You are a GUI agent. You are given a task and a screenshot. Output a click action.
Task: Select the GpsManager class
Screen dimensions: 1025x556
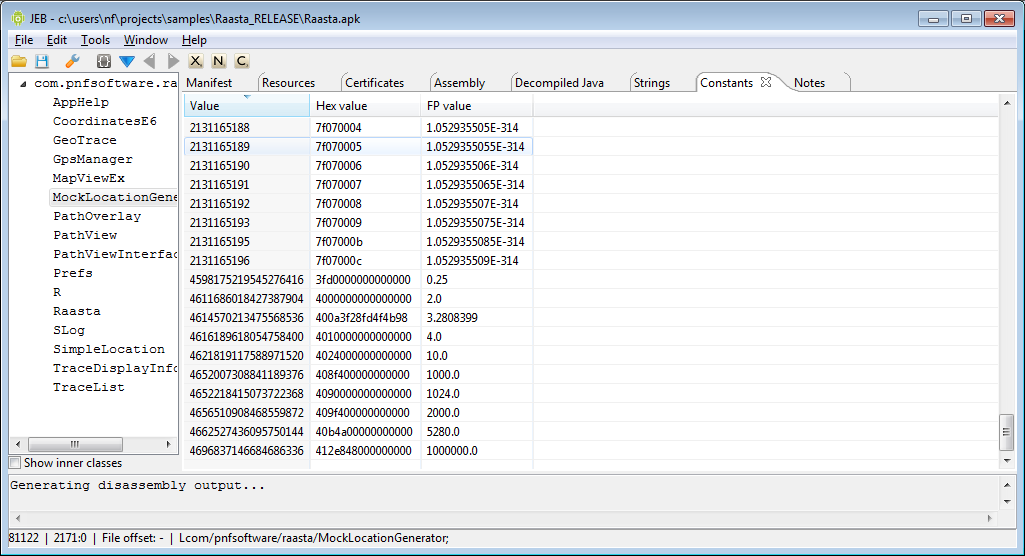coord(93,159)
